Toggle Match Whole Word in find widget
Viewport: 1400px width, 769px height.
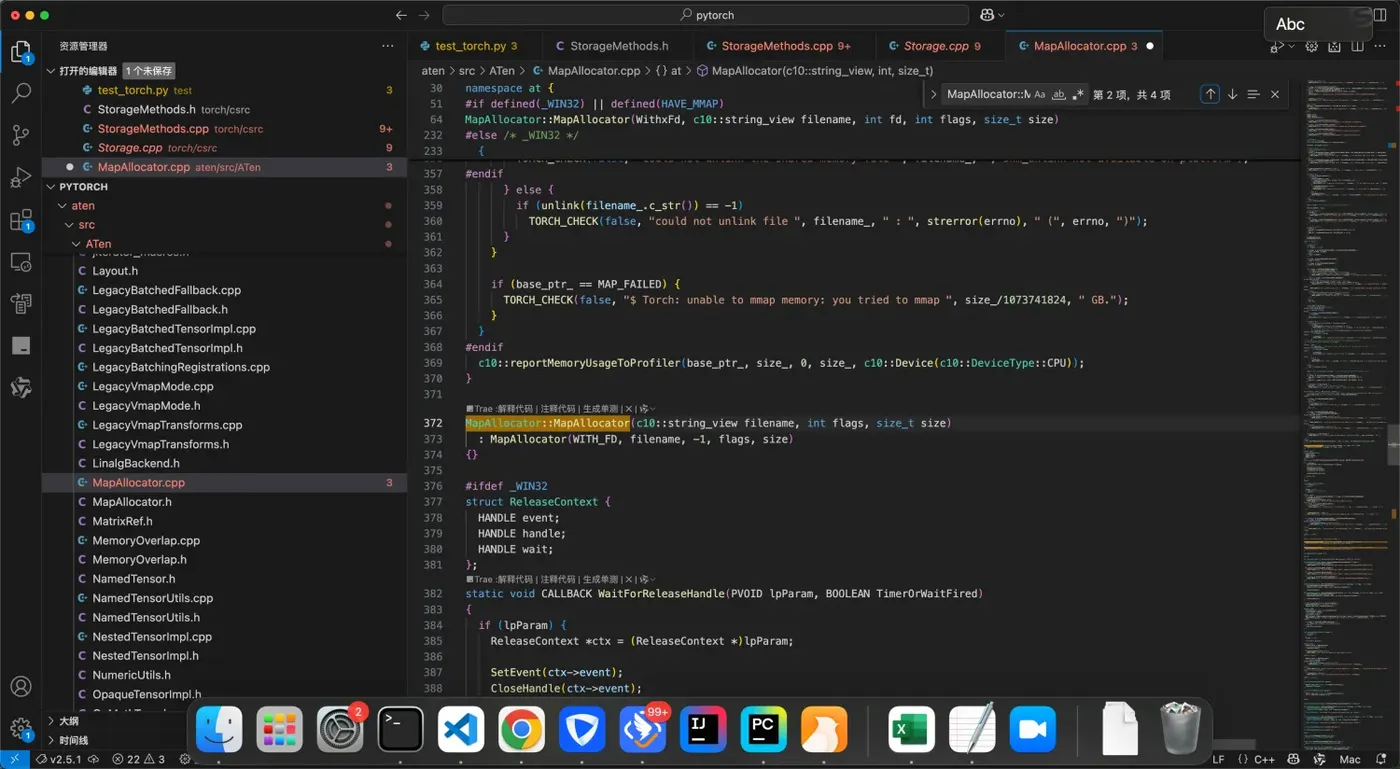pos(1059,95)
